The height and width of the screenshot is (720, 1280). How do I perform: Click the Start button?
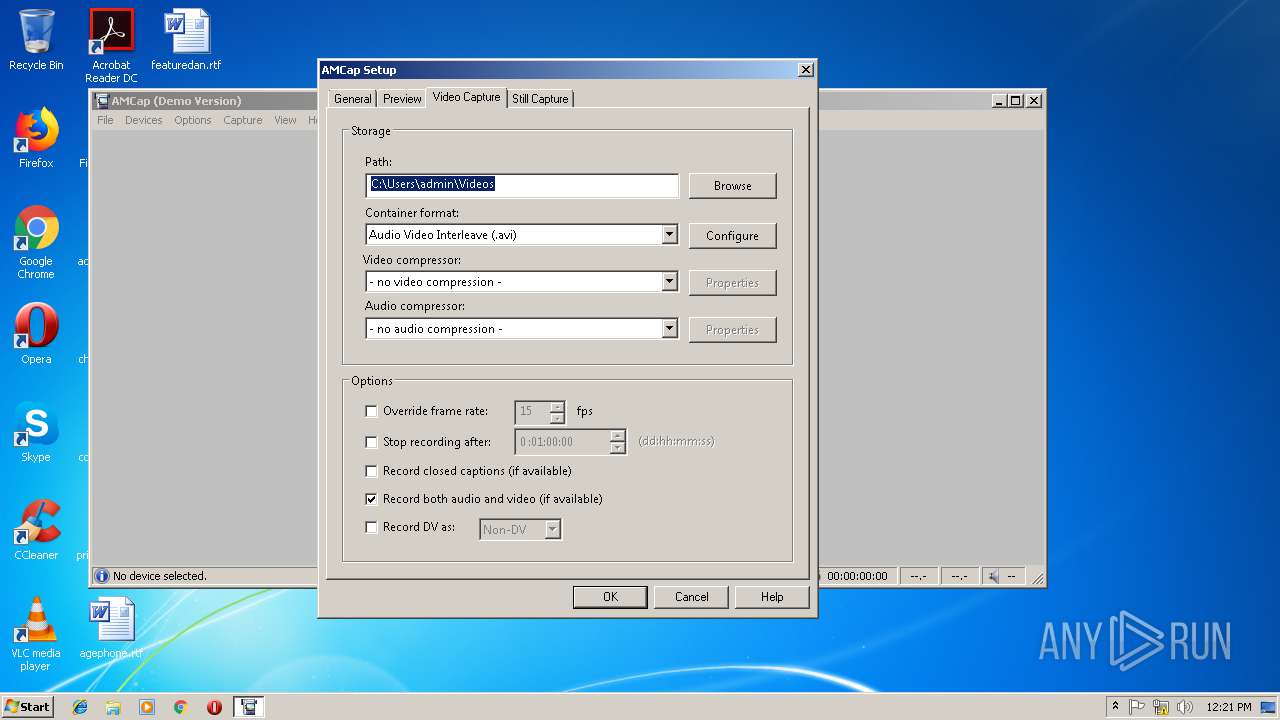point(27,706)
